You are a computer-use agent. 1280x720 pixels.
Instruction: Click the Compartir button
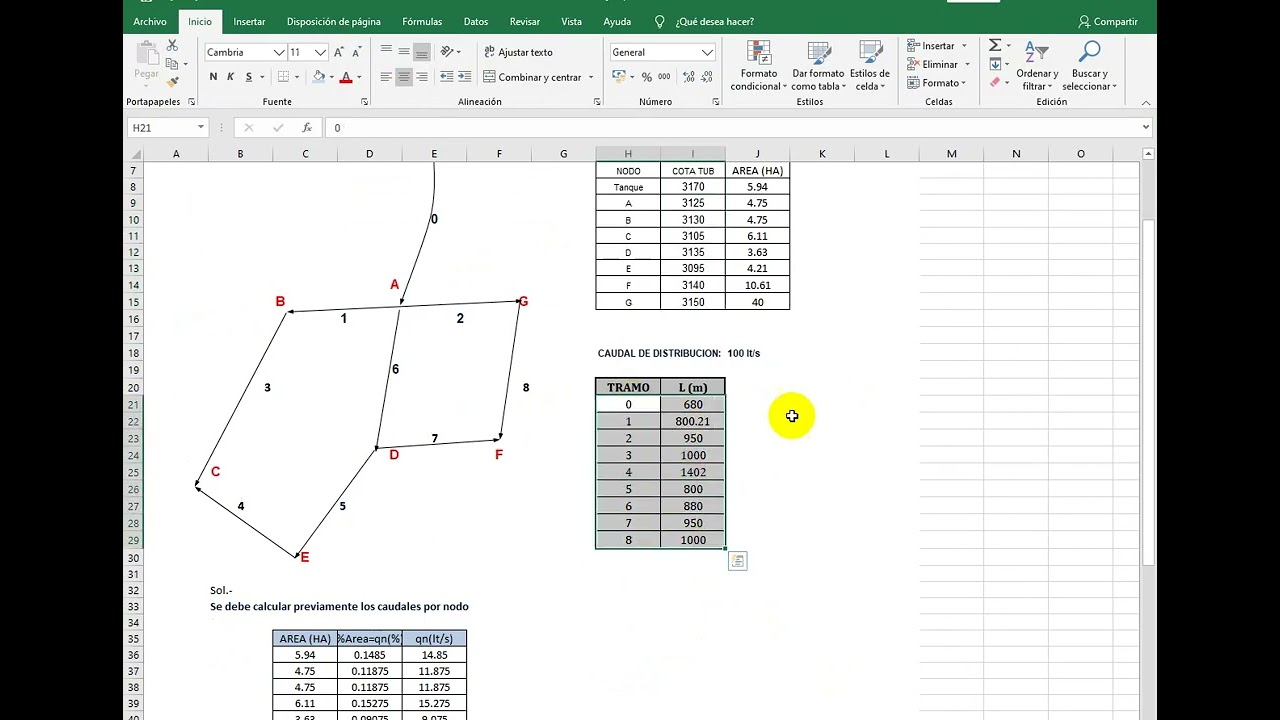[1108, 21]
